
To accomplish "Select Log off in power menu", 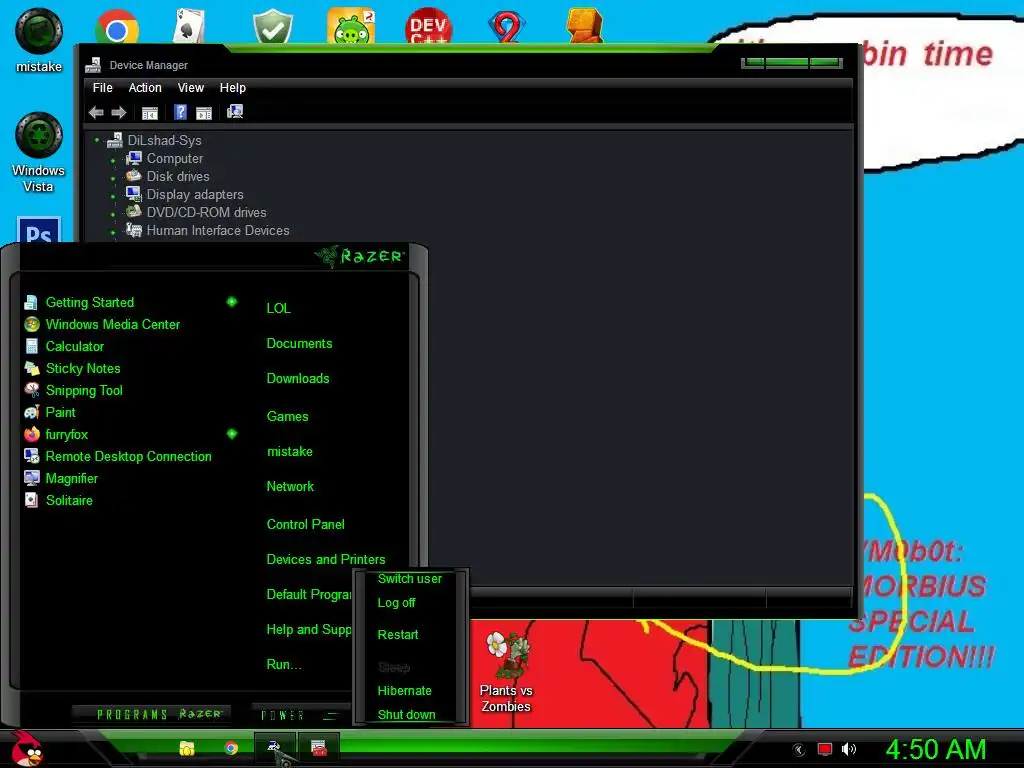I will point(396,603).
